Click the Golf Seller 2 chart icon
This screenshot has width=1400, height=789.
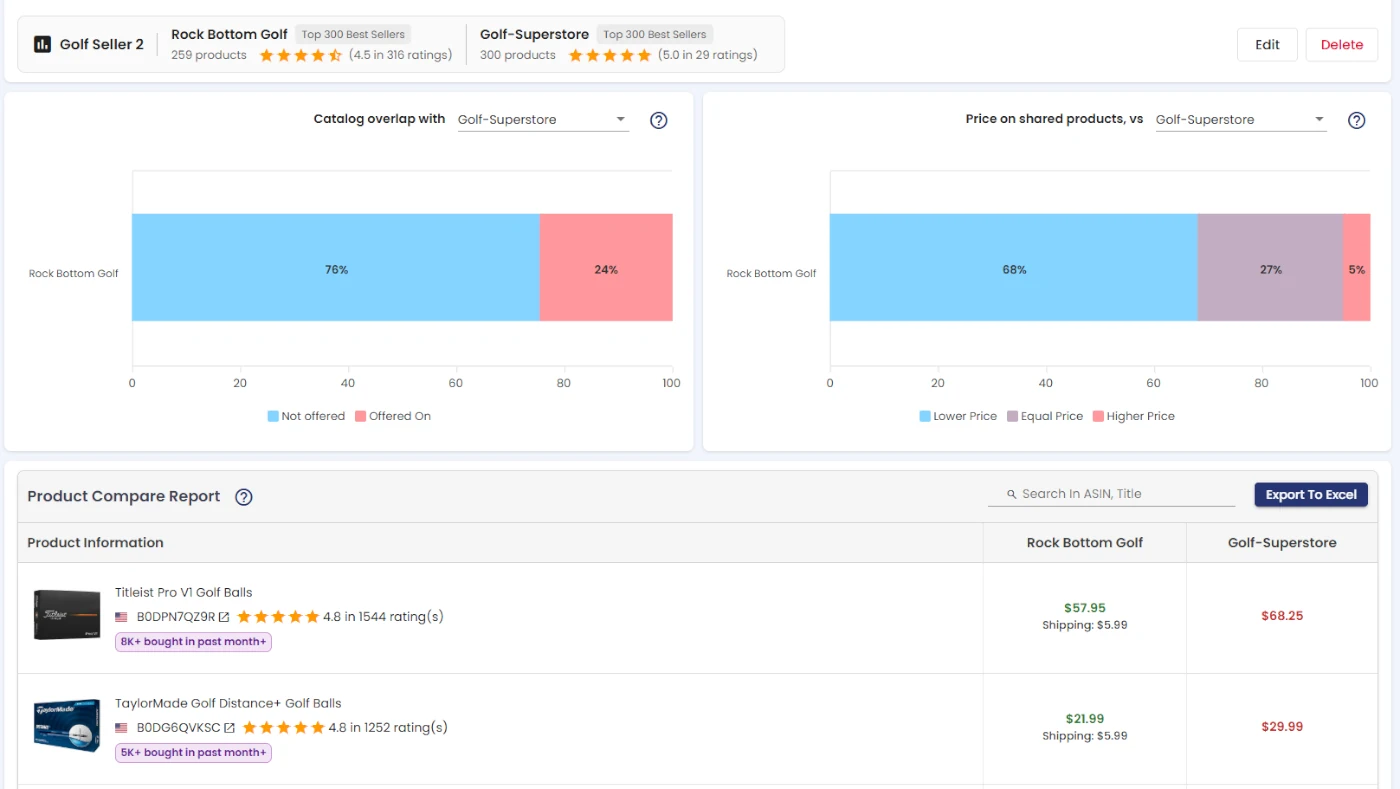coord(42,44)
